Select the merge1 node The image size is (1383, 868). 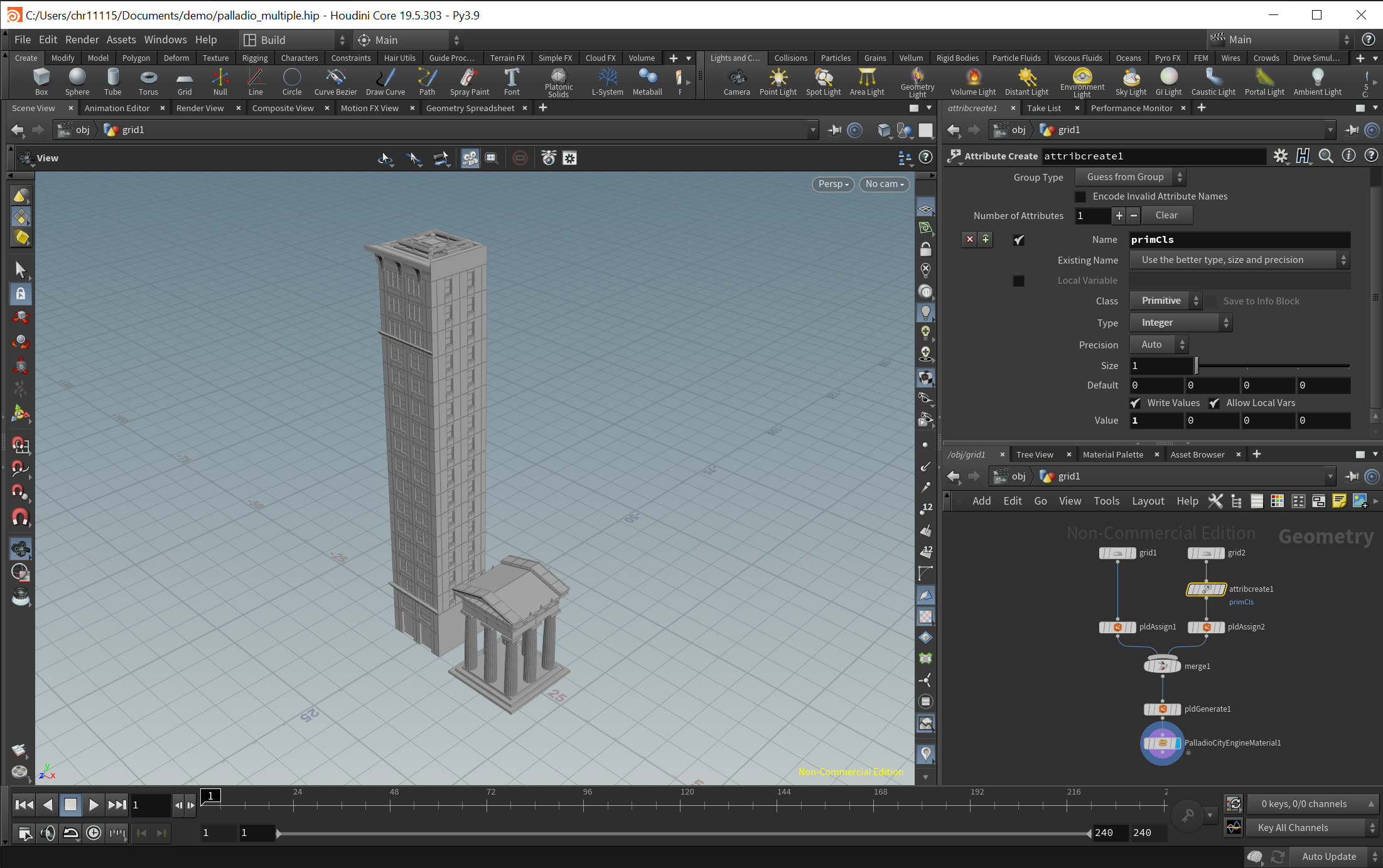click(x=1163, y=666)
